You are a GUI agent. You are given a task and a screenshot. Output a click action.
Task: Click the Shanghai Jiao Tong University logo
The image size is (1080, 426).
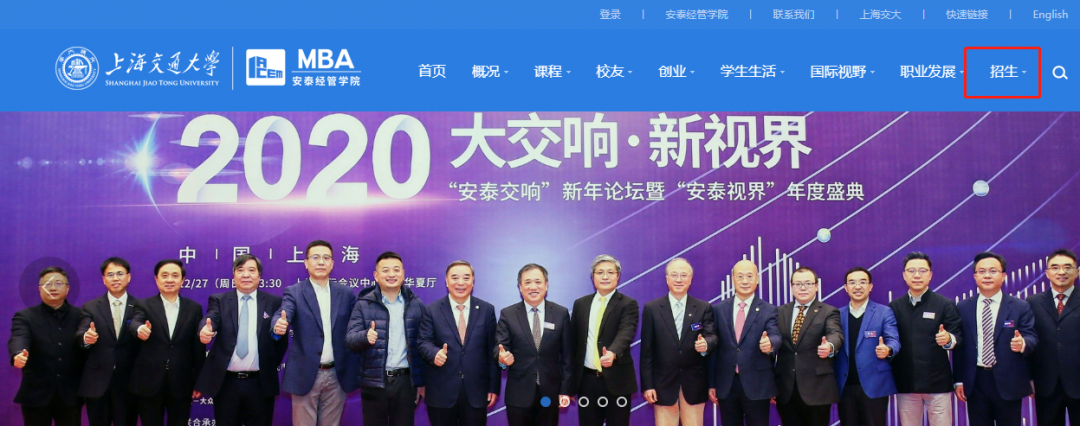tap(138, 69)
